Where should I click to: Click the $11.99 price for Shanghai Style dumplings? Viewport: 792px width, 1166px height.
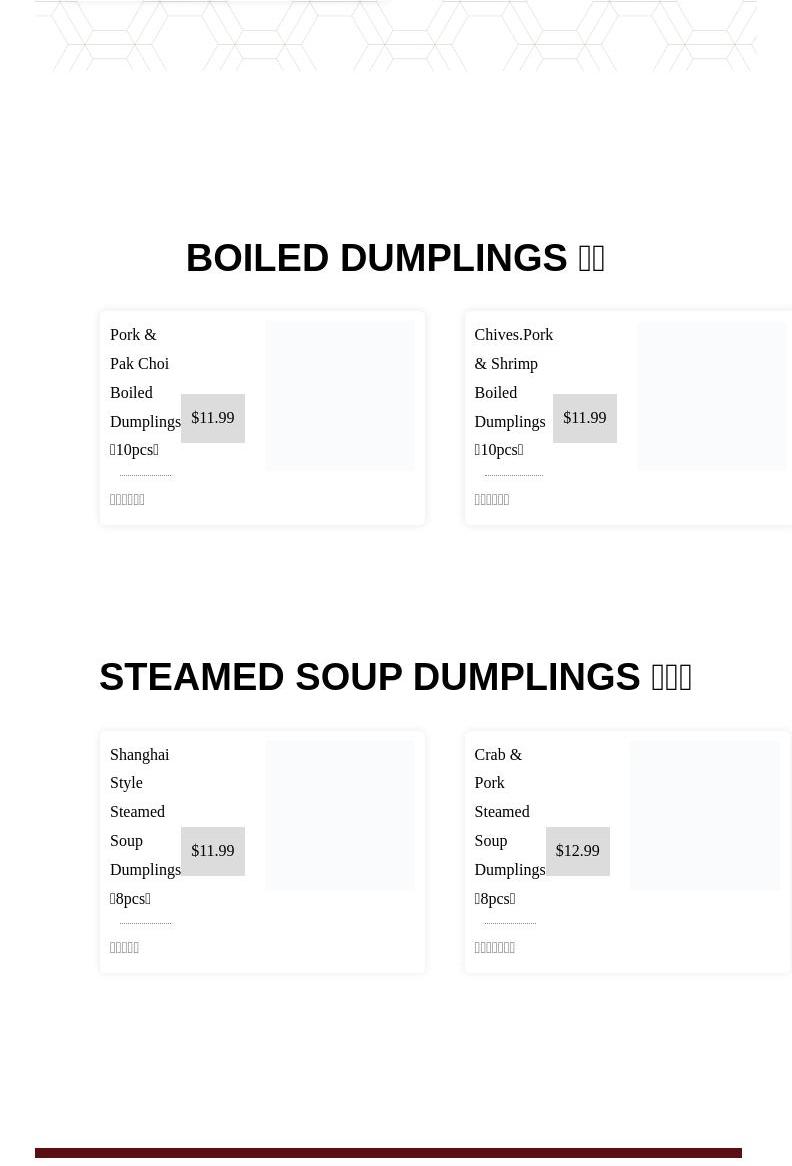coord(213,851)
